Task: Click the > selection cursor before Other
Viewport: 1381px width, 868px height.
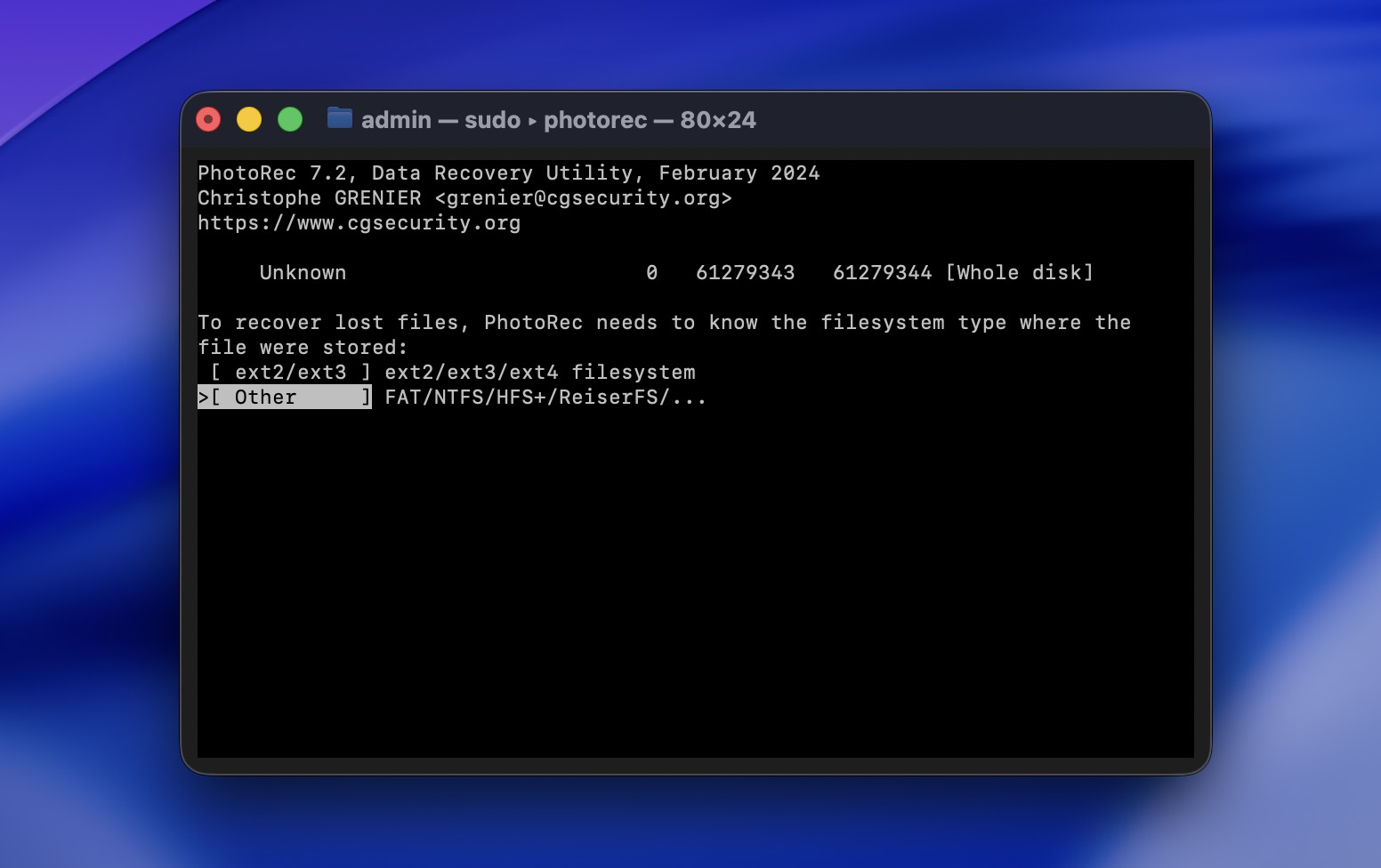Action: tap(203, 398)
